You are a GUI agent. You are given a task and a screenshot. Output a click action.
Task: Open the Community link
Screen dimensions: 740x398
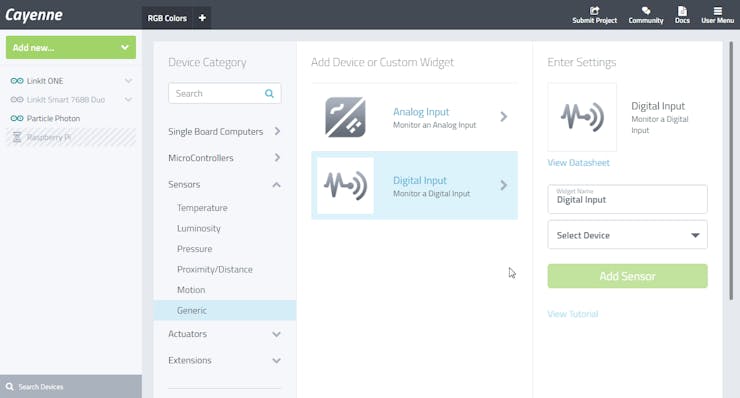pos(646,15)
